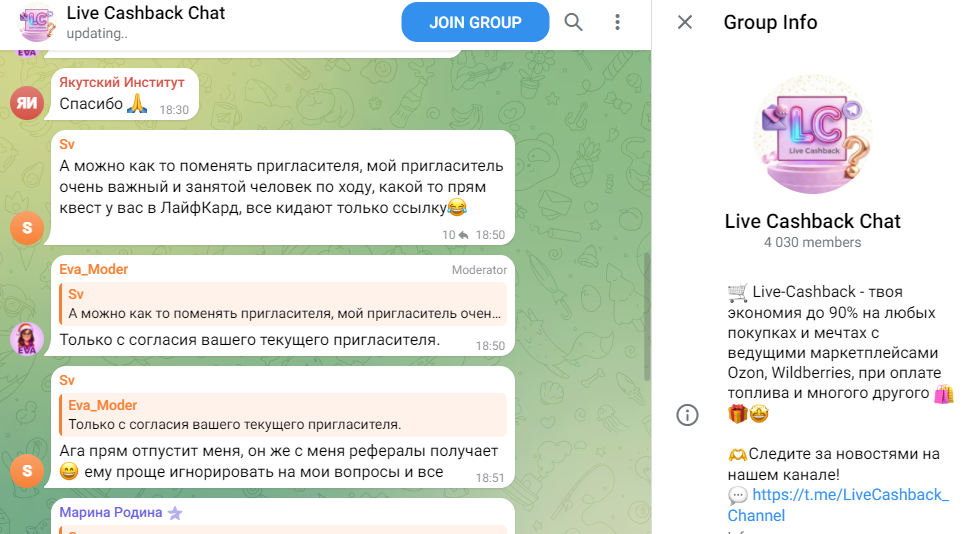Click the star badge next to Марина Родина

point(175,513)
